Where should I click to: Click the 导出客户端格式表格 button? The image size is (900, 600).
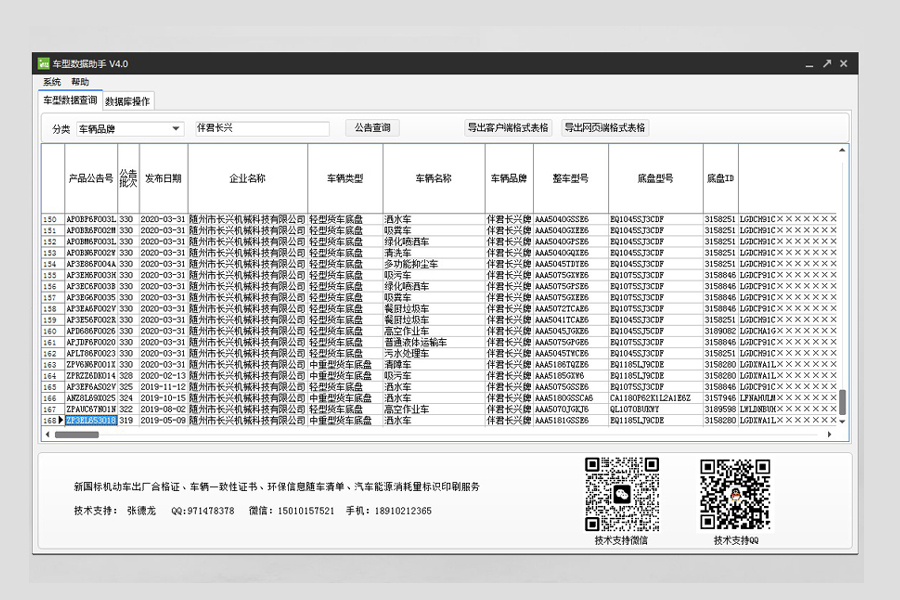pyautogui.click(x=508, y=128)
